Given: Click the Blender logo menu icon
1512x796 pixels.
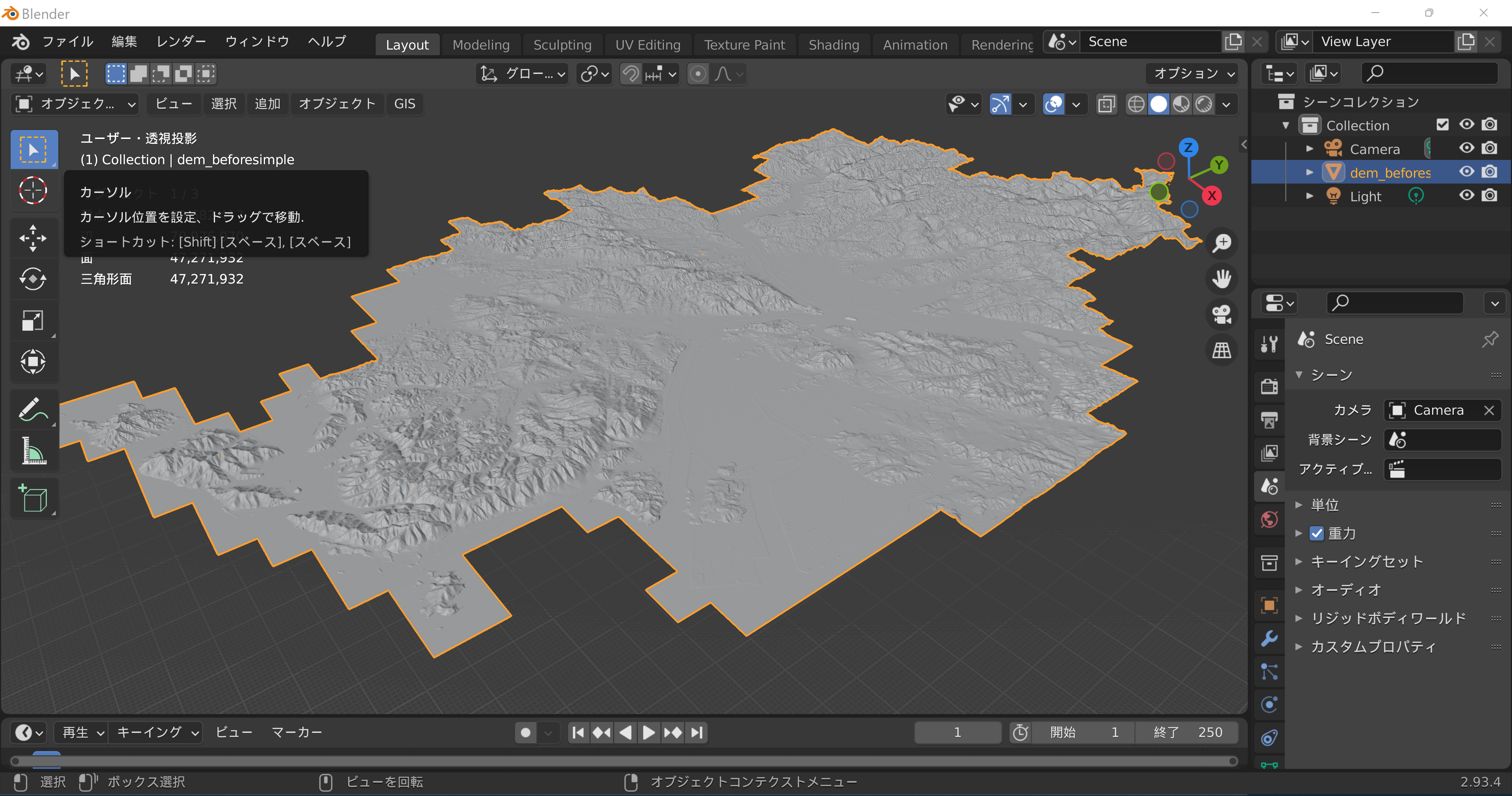Looking at the screenshot, I should pyautogui.click(x=20, y=42).
